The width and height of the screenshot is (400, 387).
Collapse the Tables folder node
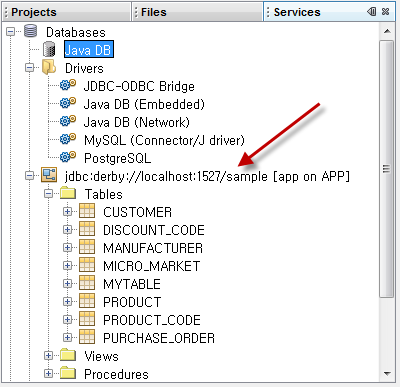49,194
